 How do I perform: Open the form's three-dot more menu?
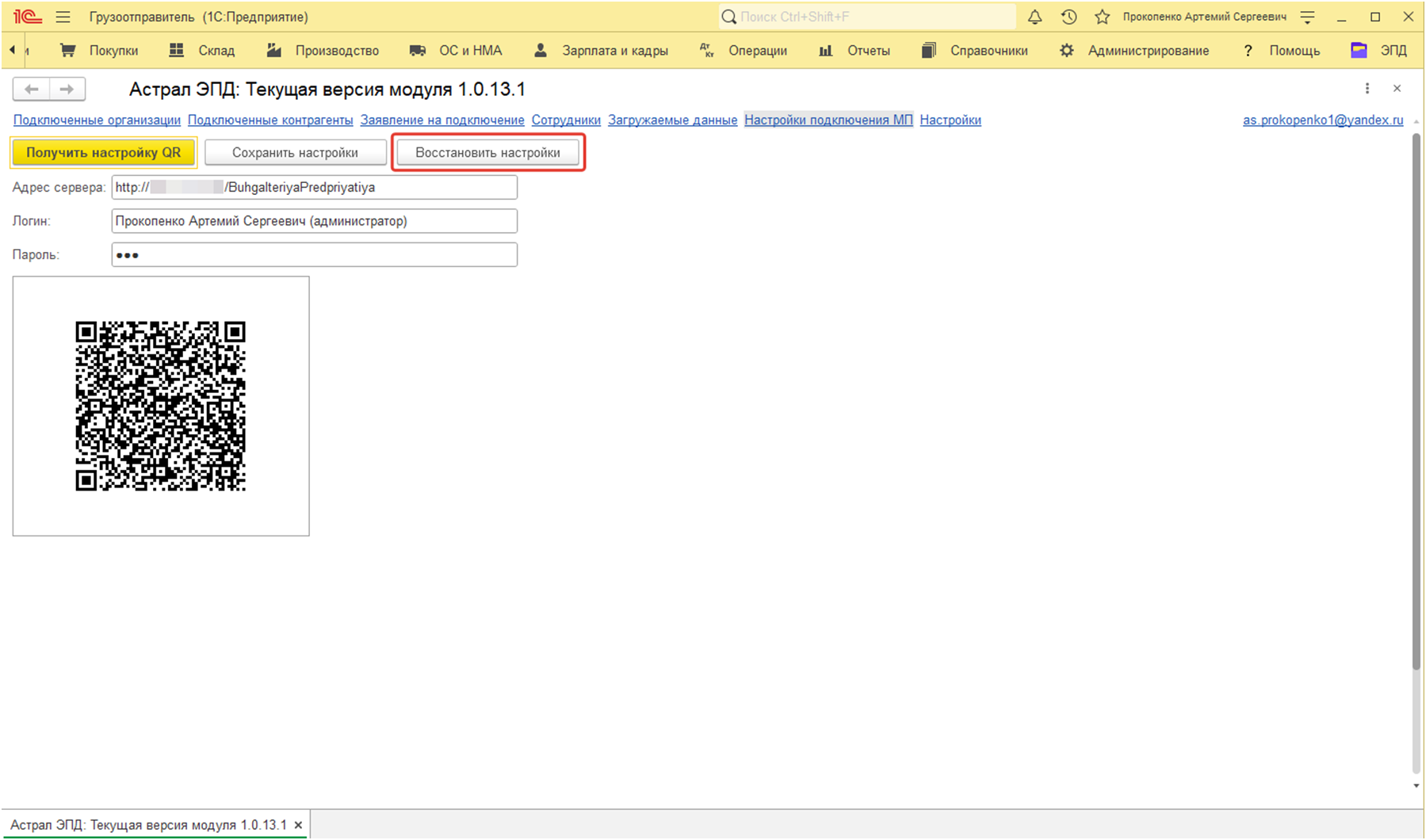1367,89
